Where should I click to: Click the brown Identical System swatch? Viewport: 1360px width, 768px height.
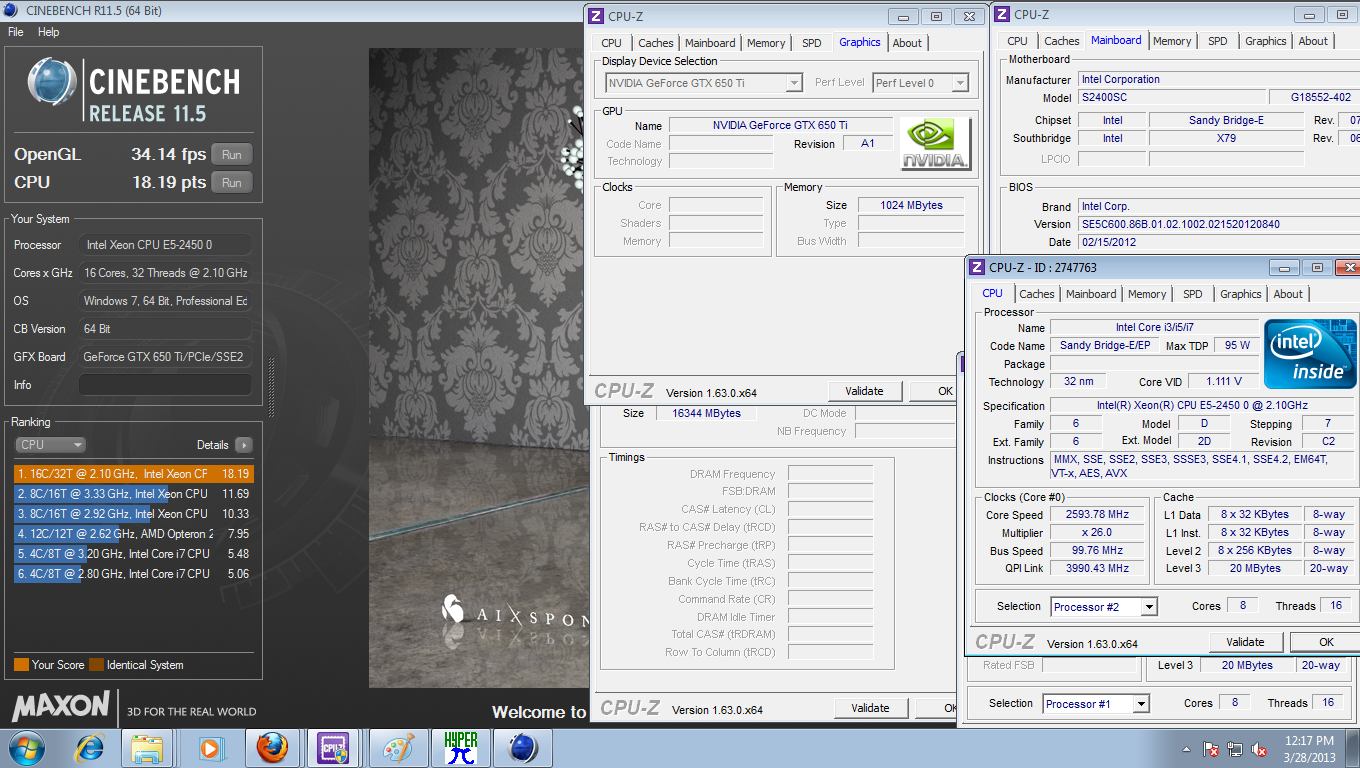click(x=96, y=665)
